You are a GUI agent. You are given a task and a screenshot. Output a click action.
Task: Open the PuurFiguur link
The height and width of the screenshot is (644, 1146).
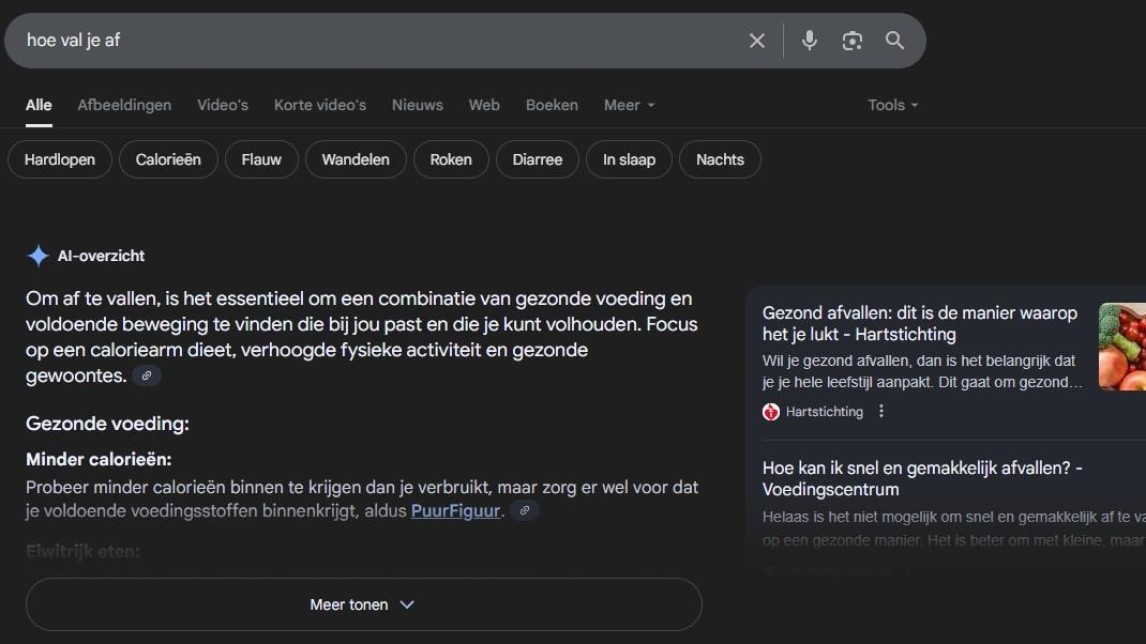pos(455,511)
